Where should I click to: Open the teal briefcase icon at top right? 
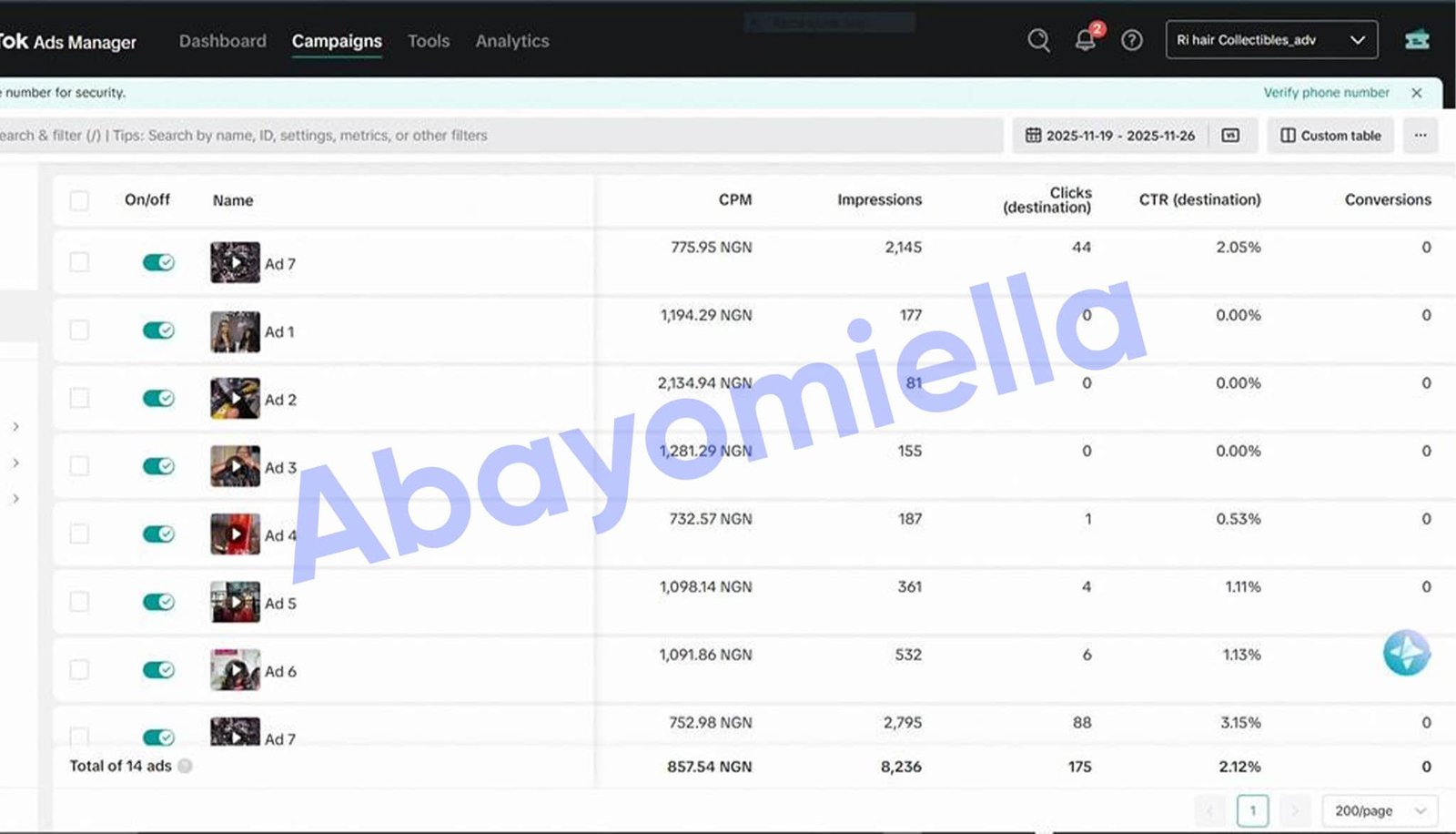click(1417, 40)
